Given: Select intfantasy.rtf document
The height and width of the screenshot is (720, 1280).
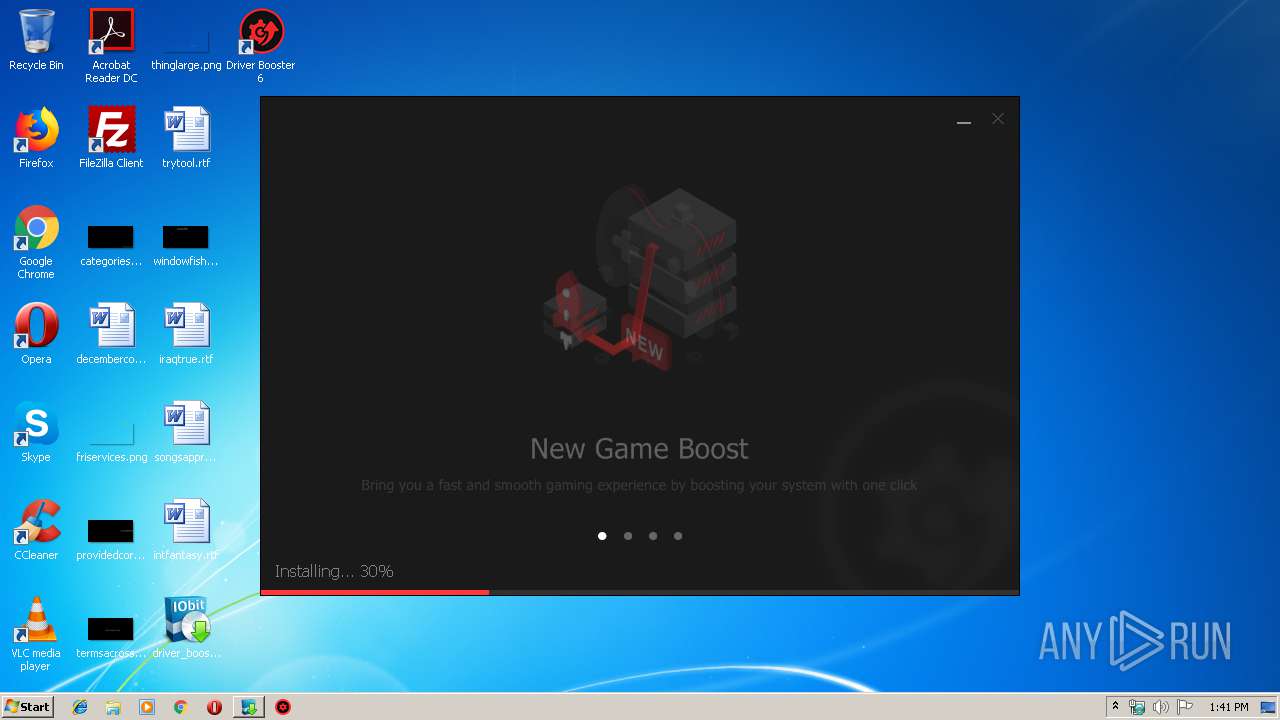Looking at the screenshot, I should [x=186, y=531].
